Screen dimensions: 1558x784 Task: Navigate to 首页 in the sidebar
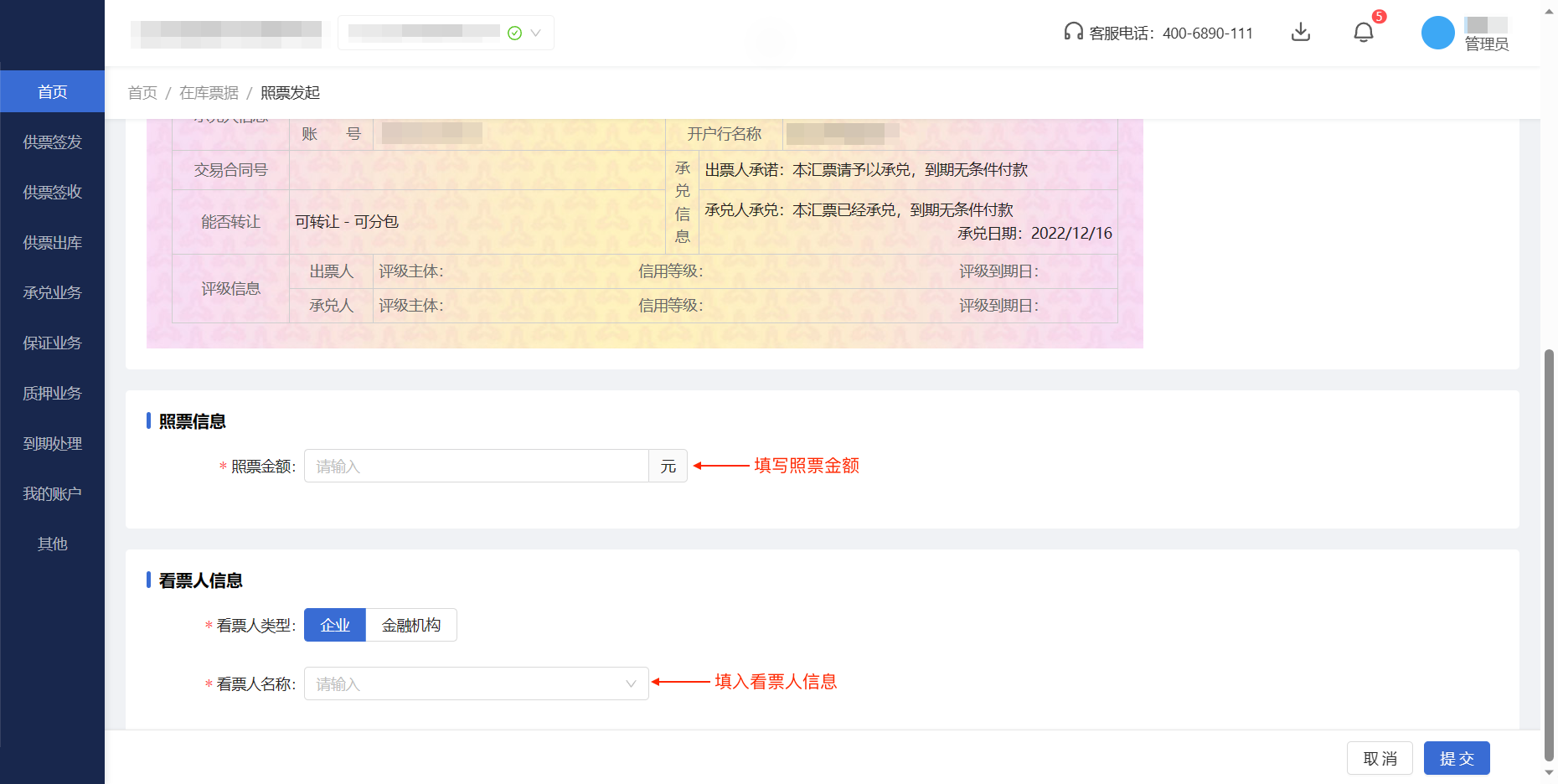pyautogui.click(x=52, y=91)
